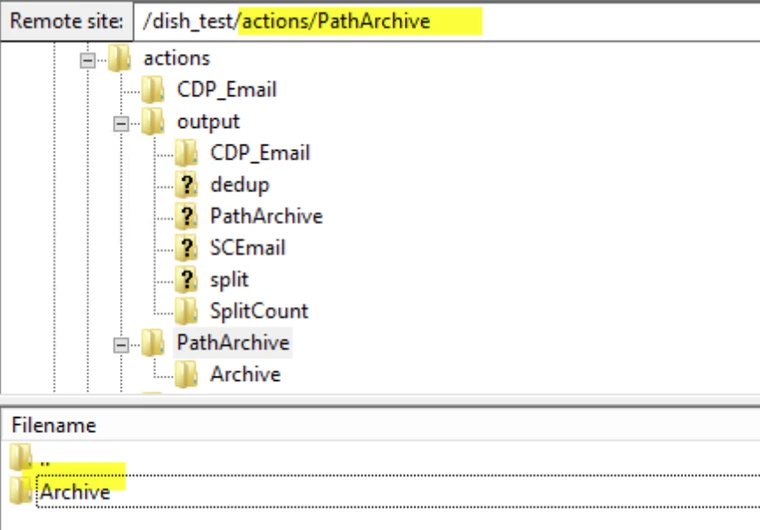Screen dimensions: 760x530
Task: Click the parent directory folder icon
Action: [x=21, y=459]
